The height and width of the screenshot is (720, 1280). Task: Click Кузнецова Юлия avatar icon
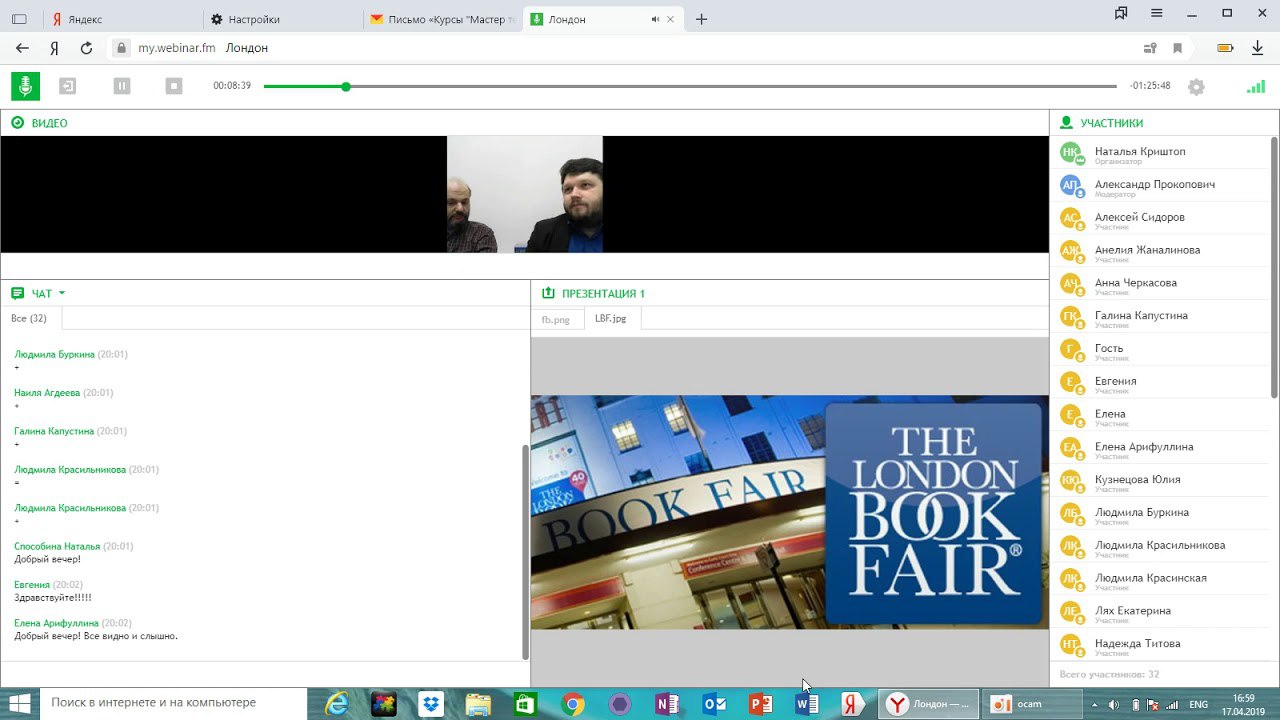point(1071,480)
